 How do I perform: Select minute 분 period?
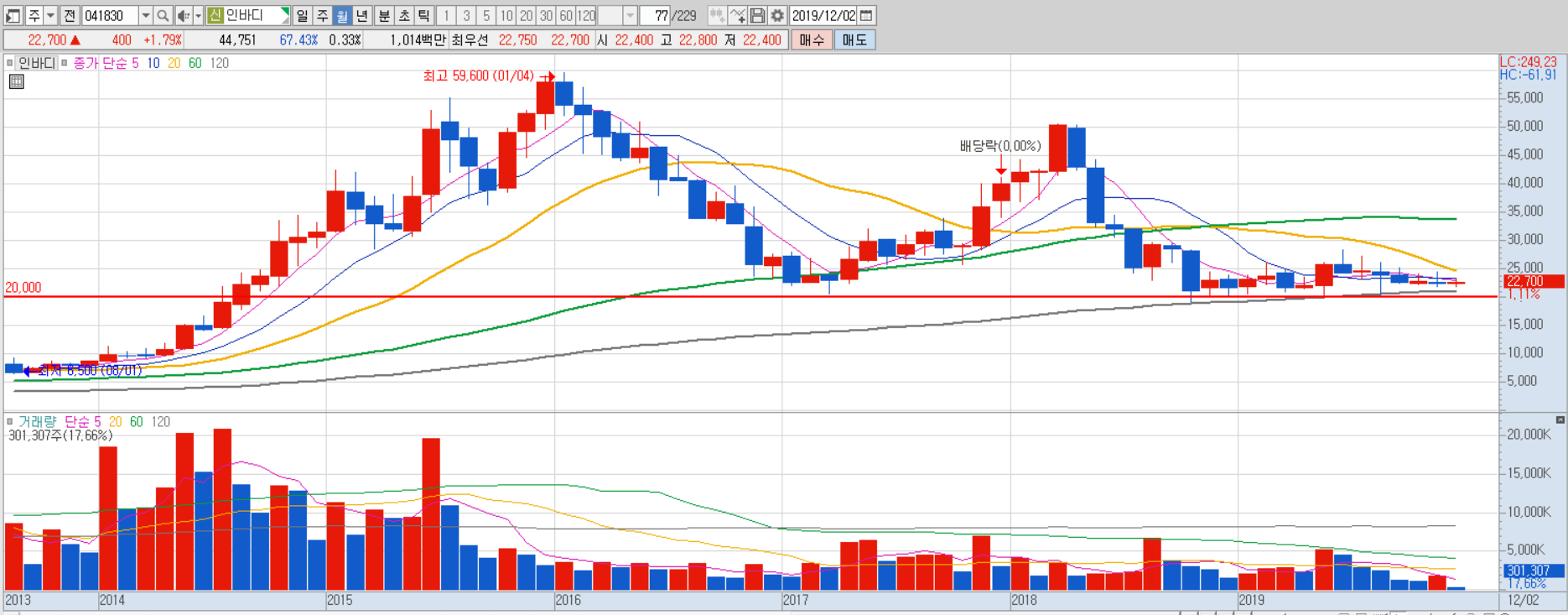(x=384, y=15)
